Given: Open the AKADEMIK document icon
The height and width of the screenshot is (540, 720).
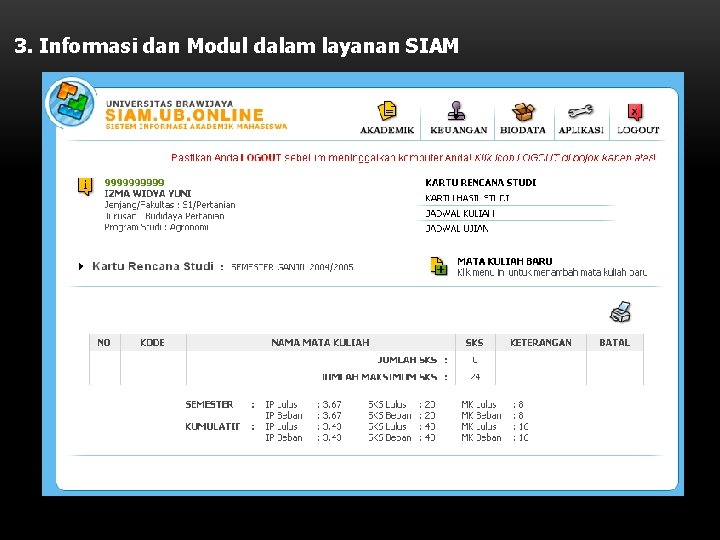Looking at the screenshot, I should (x=387, y=111).
